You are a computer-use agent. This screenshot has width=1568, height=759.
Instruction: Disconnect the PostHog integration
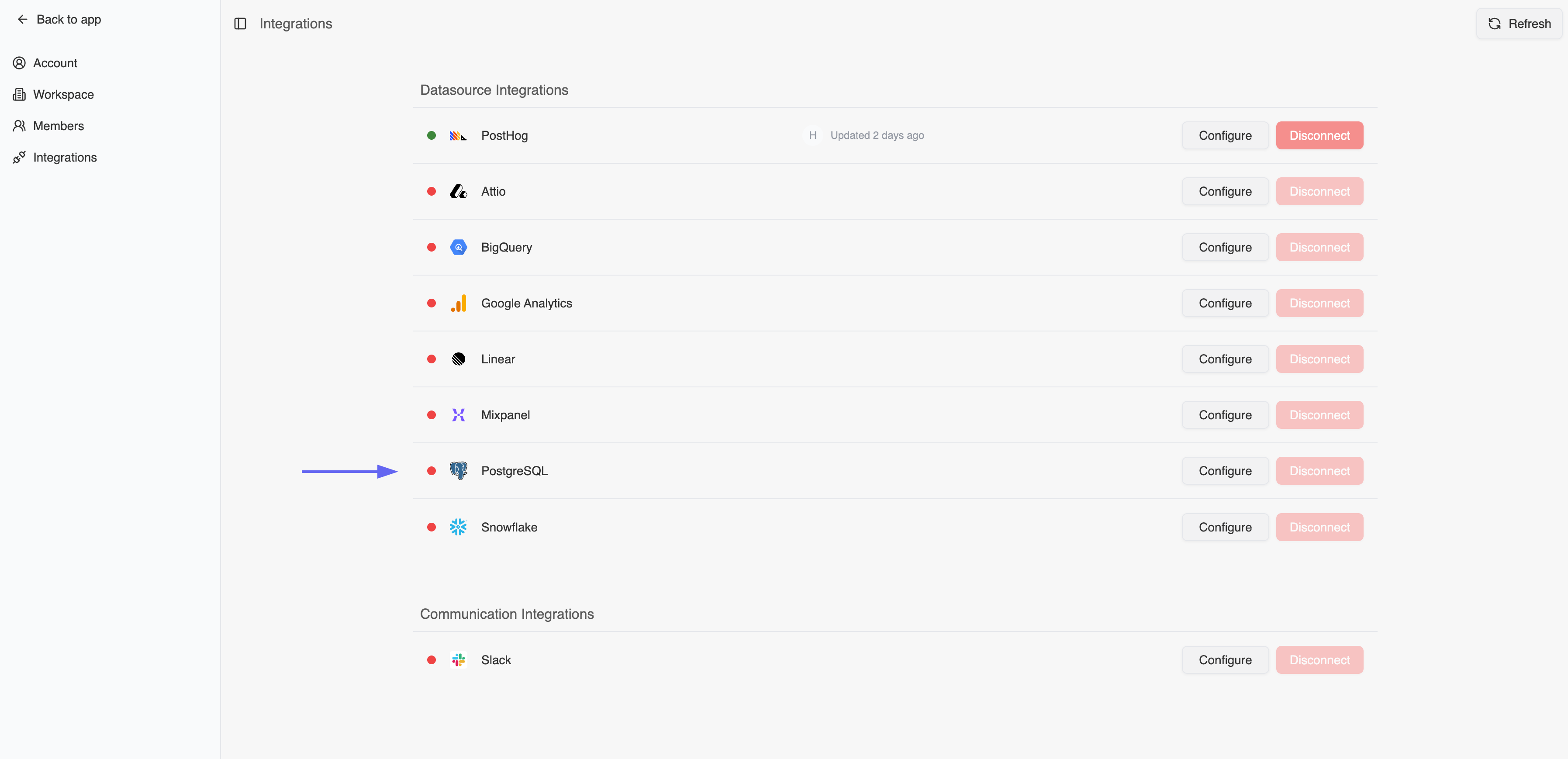tap(1319, 135)
